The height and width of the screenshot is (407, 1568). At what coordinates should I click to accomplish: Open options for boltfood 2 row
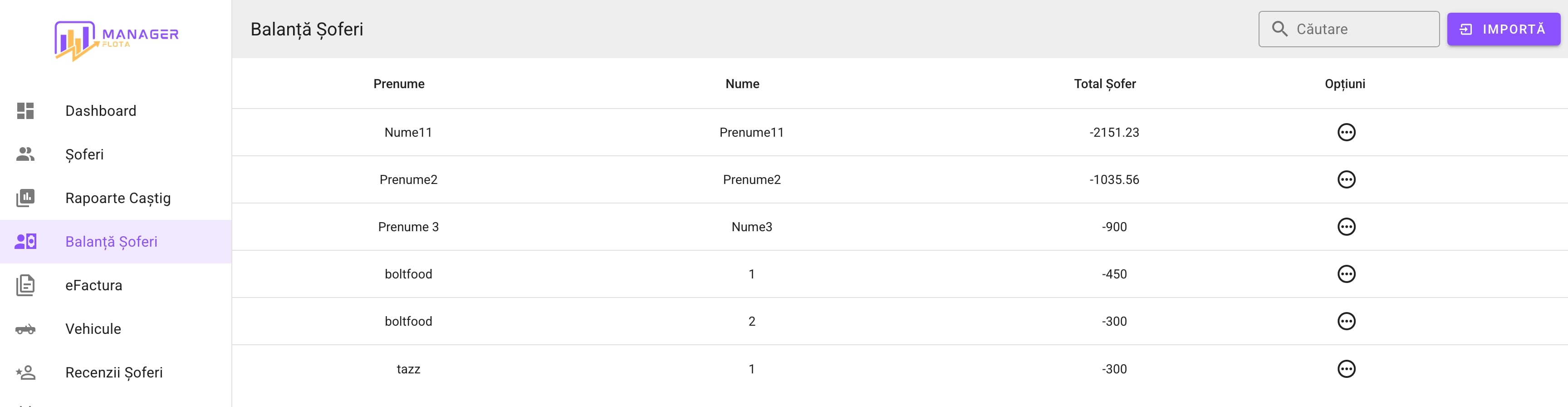pyautogui.click(x=1346, y=321)
